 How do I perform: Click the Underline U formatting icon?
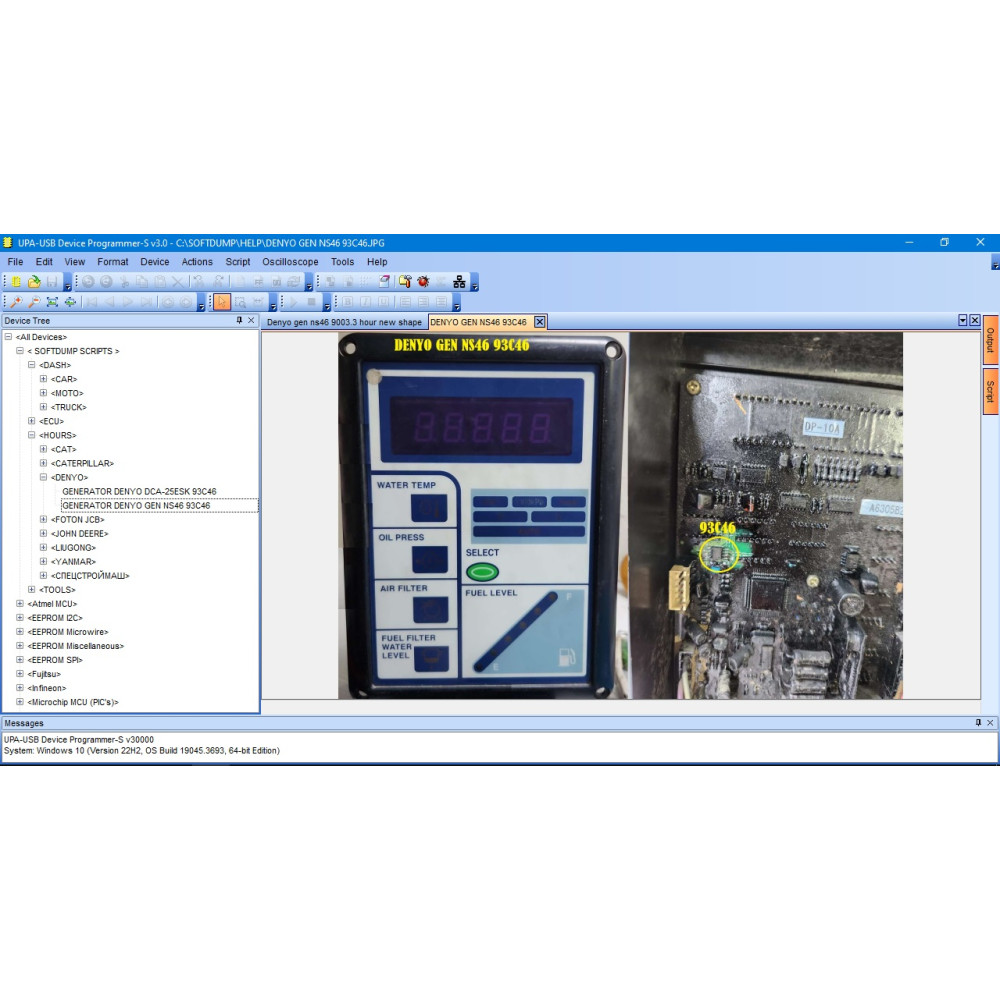click(383, 302)
